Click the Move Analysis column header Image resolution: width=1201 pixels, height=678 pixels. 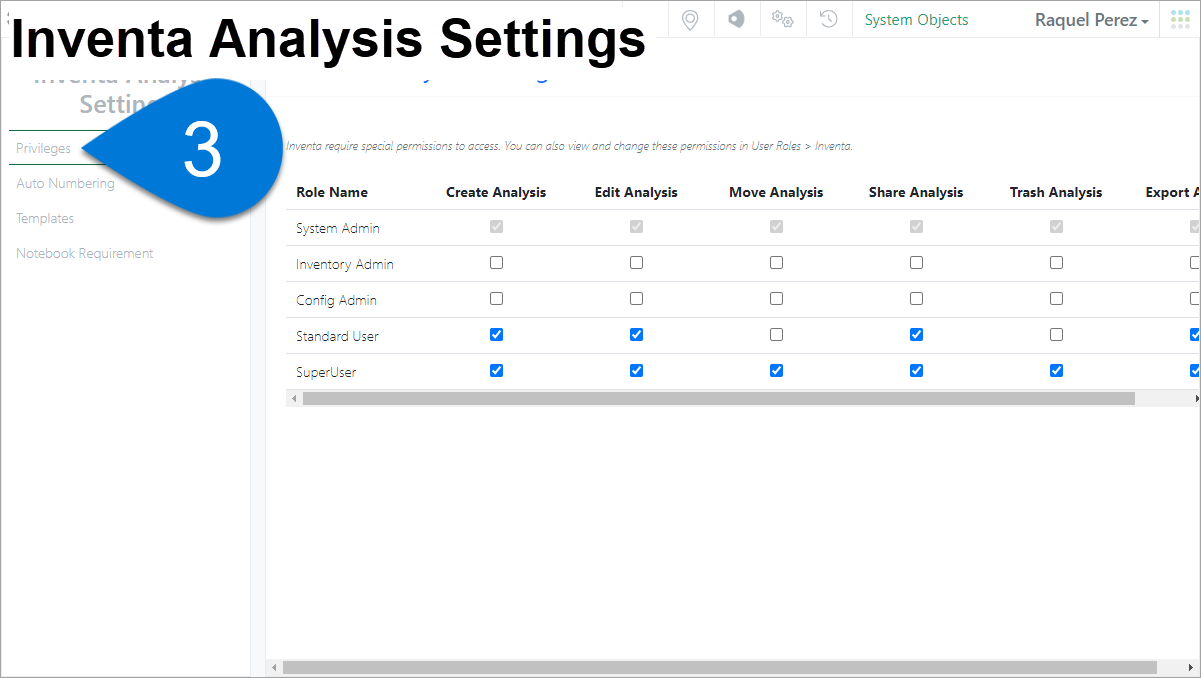tap(776, 192)
